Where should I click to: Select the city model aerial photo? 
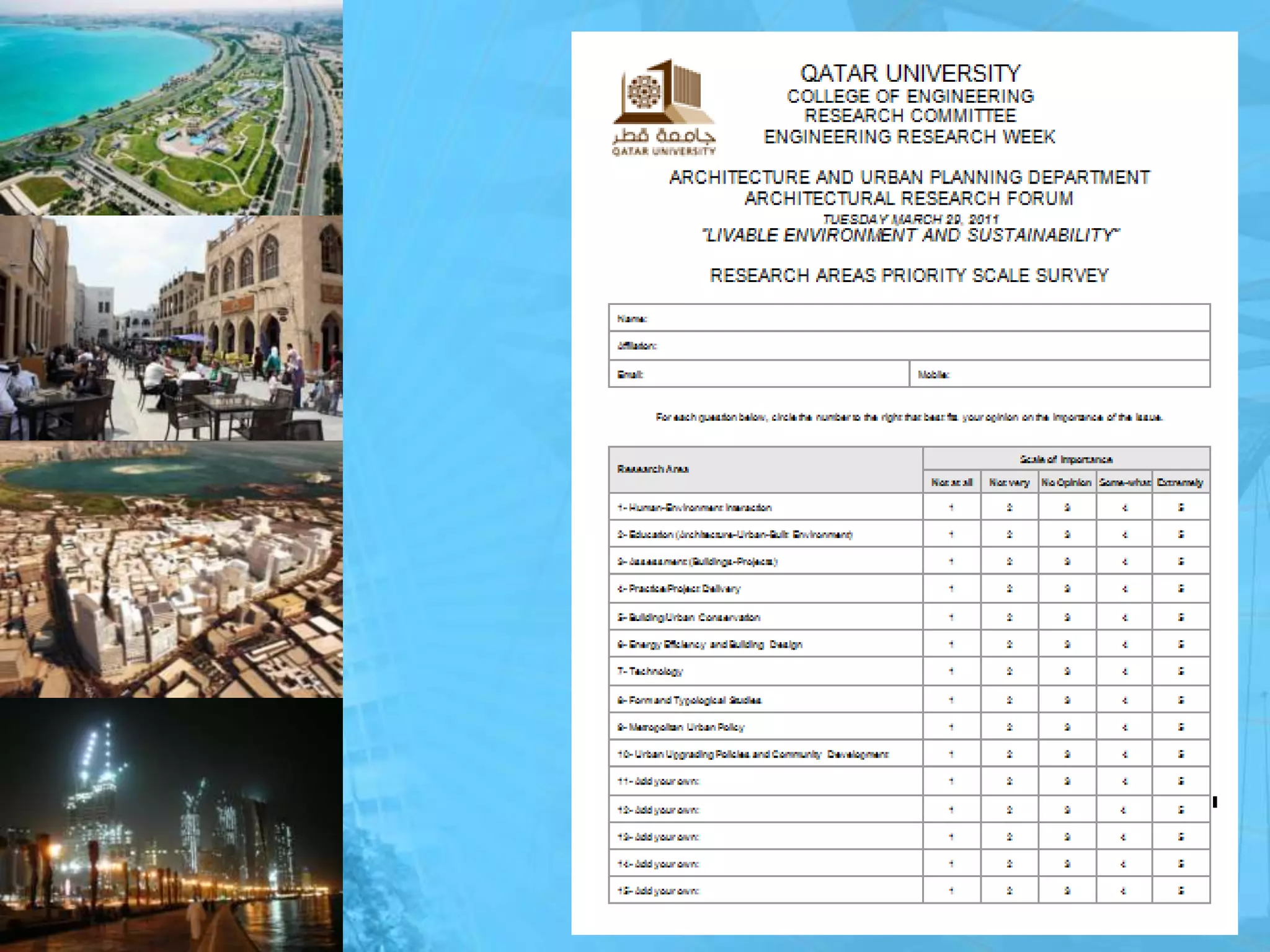[171, 569]
